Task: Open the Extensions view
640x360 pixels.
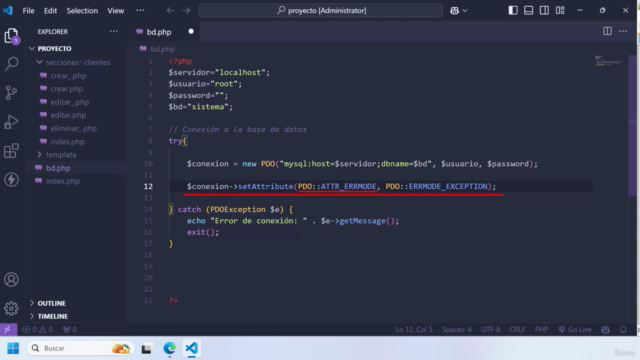Action: click(11, 151)
